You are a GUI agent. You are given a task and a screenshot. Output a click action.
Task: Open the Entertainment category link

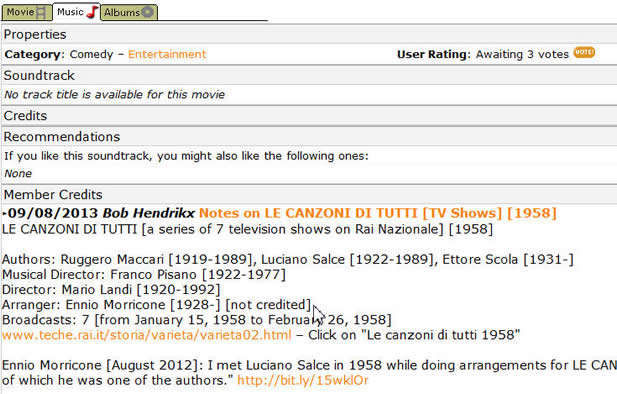tap(167, 54)
